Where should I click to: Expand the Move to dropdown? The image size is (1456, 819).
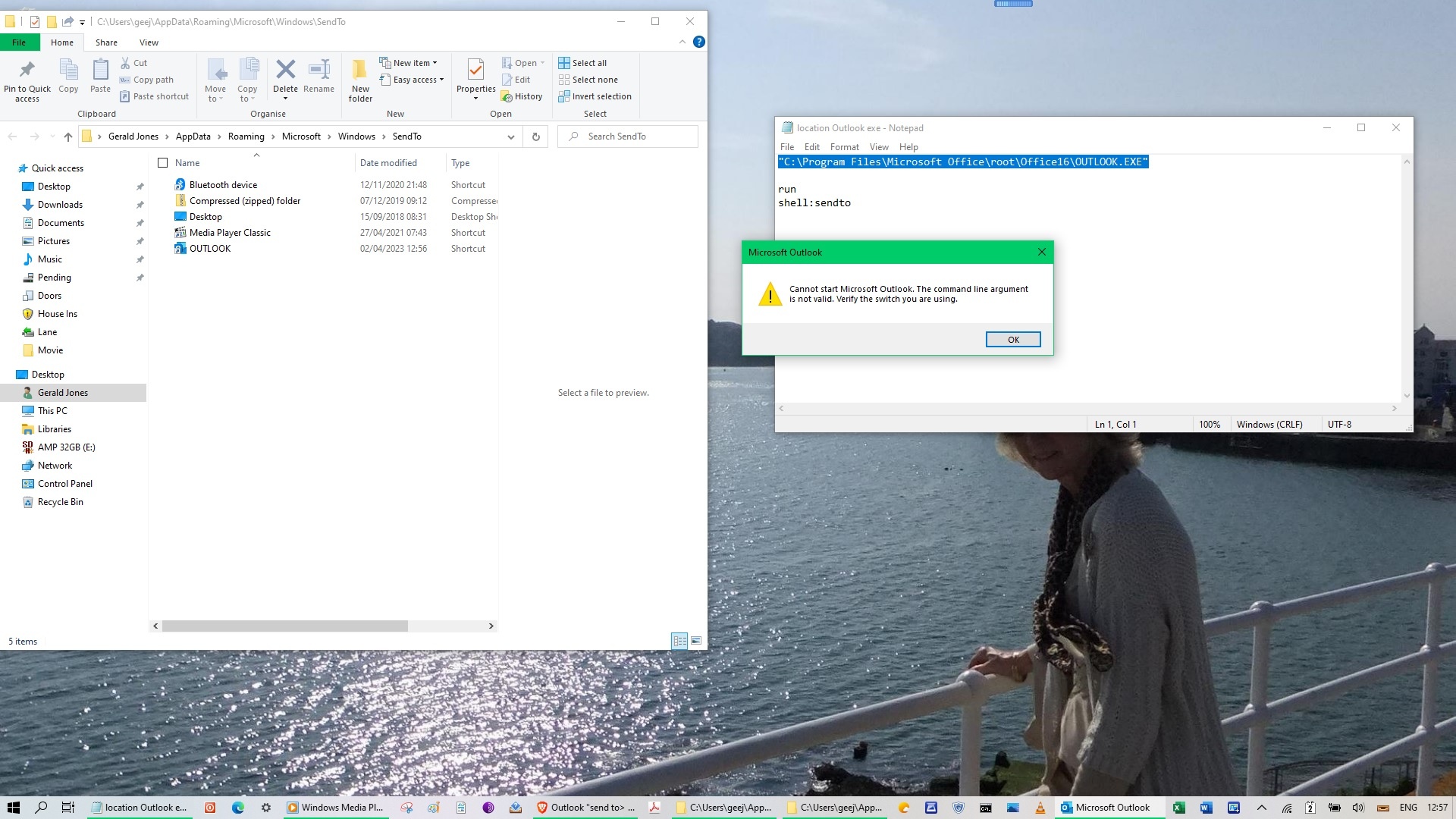[x=215, y=94]
